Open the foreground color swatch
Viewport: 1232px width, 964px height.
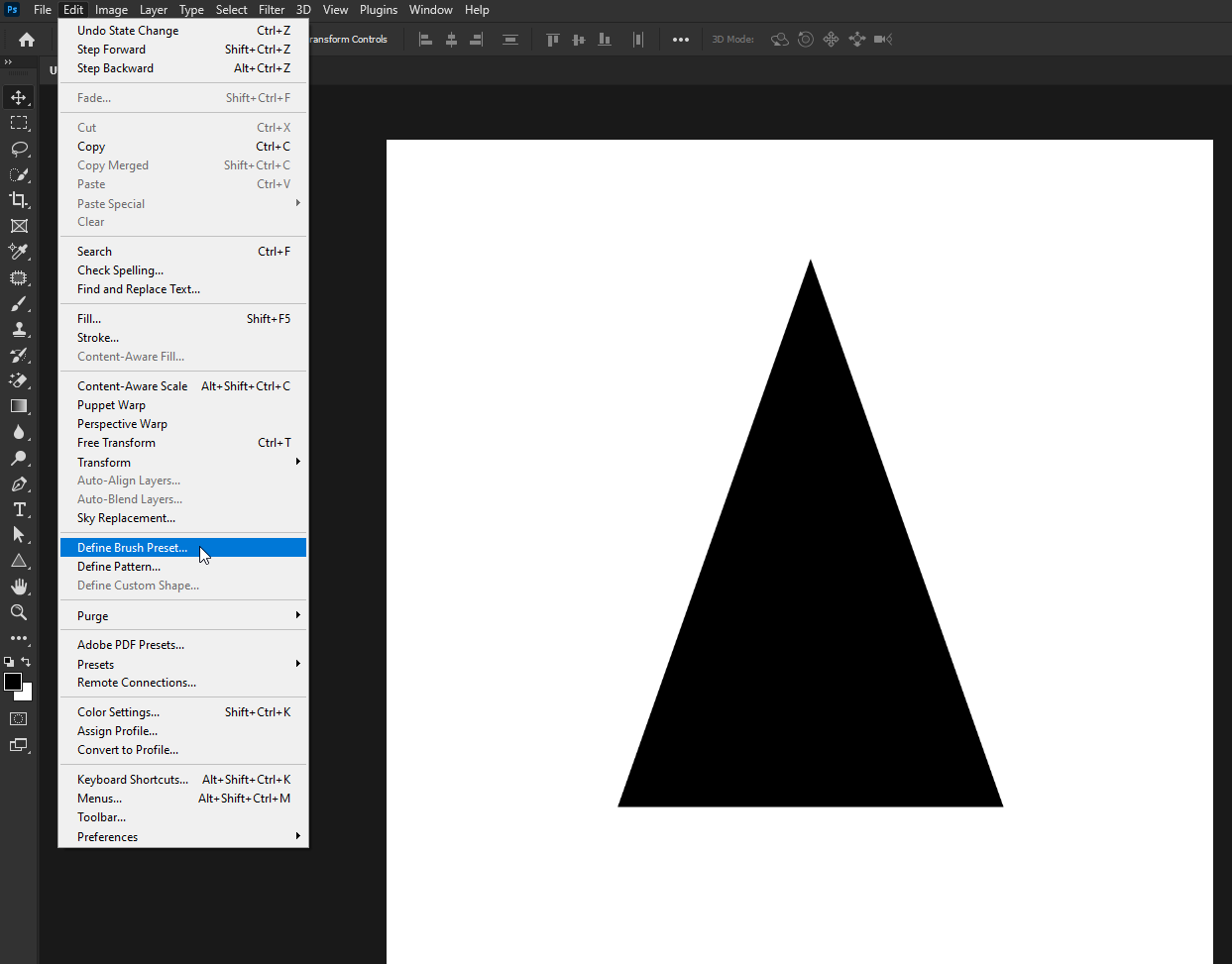[x=13, y=683]
